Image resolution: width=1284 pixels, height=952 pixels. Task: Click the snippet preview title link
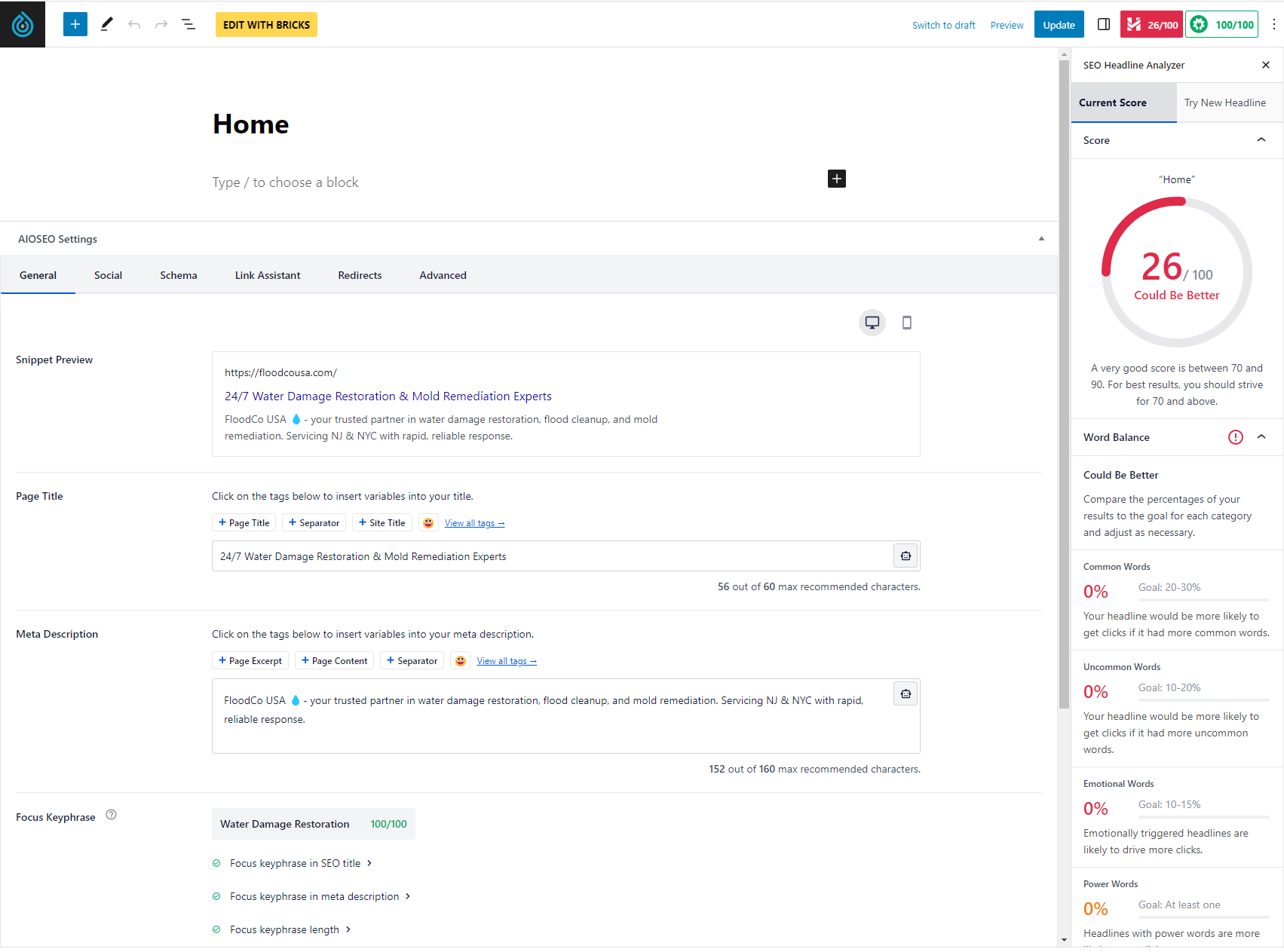[x=388, y=396]
